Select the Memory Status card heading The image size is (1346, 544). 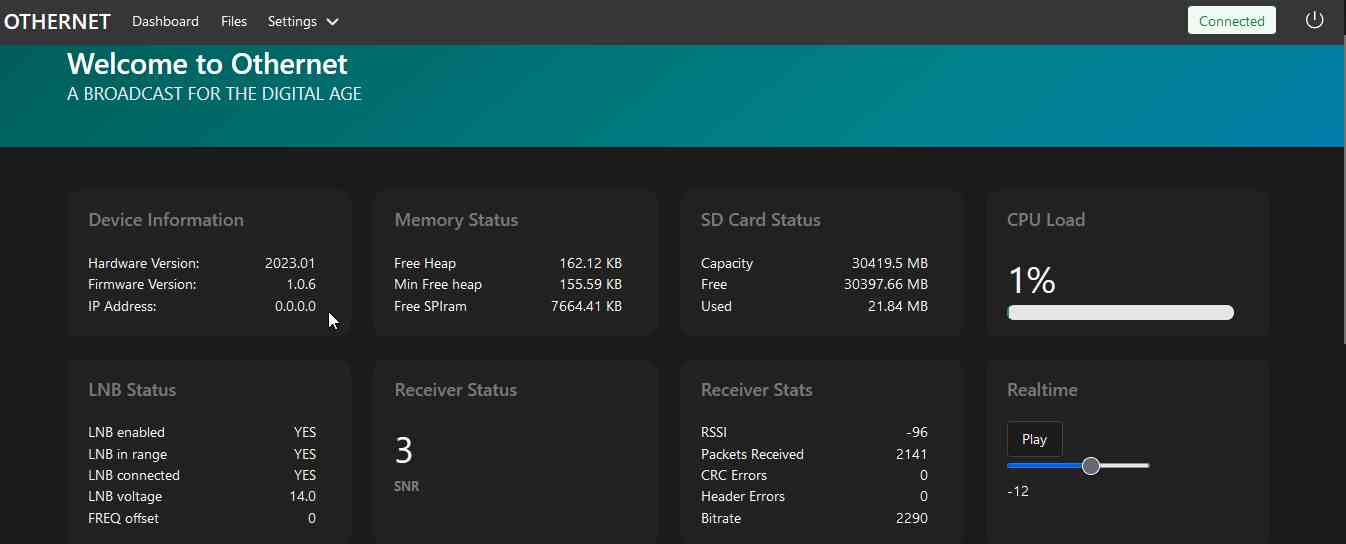(456, 220)
